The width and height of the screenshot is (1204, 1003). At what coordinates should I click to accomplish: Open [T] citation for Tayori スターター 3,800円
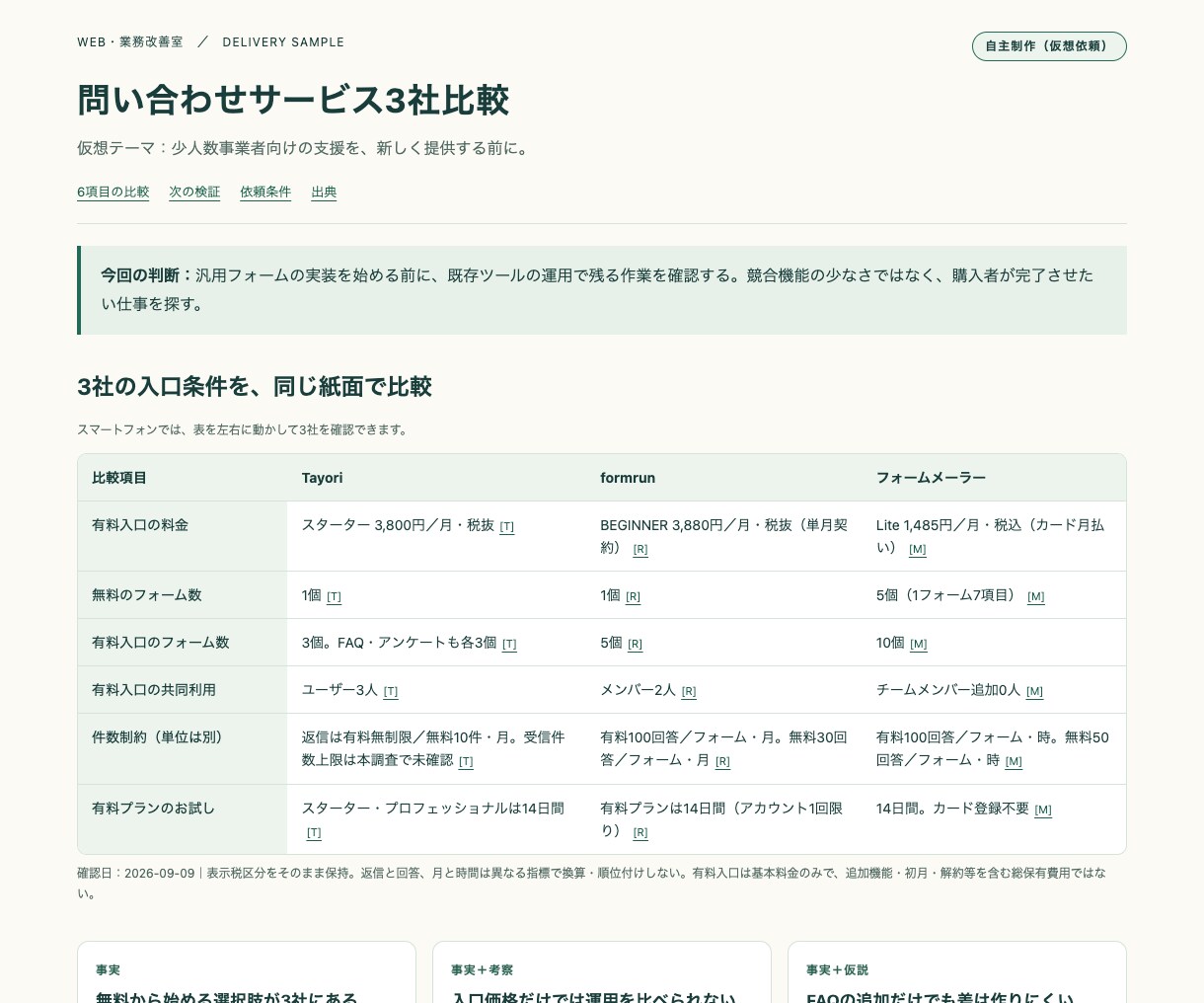pyautogui.click(x=506, y=526)
